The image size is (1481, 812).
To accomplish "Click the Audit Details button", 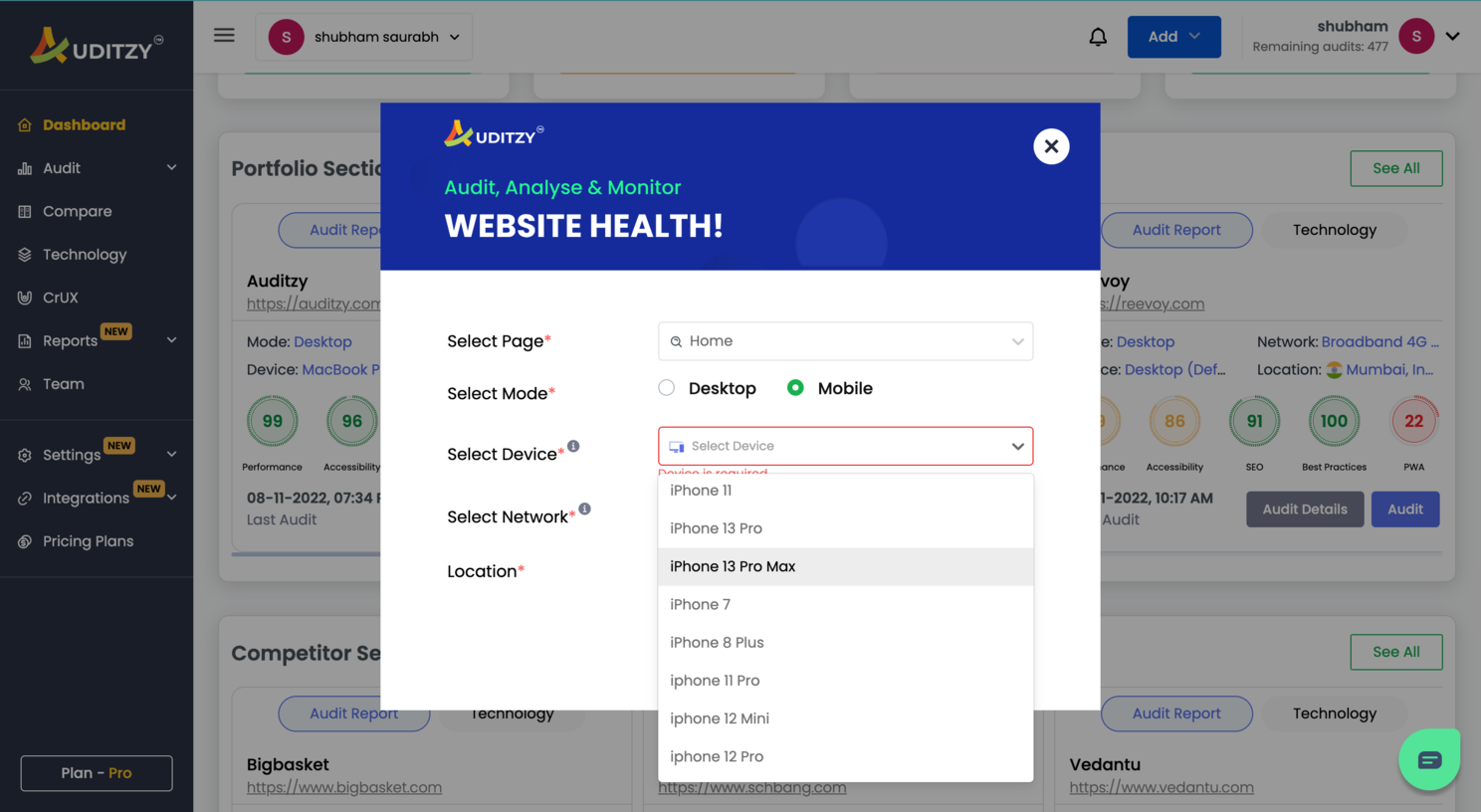I will pyautogui.click(x=1305, y=509).
